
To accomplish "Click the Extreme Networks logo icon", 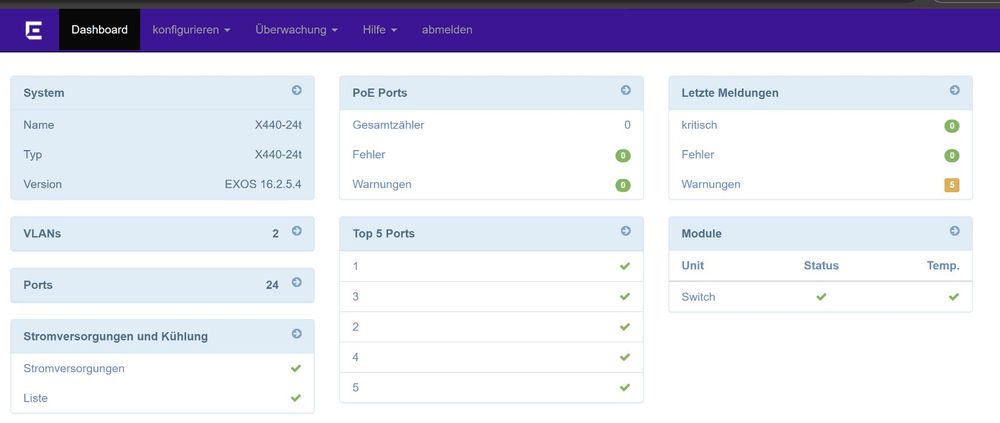I will coord(34,30).
